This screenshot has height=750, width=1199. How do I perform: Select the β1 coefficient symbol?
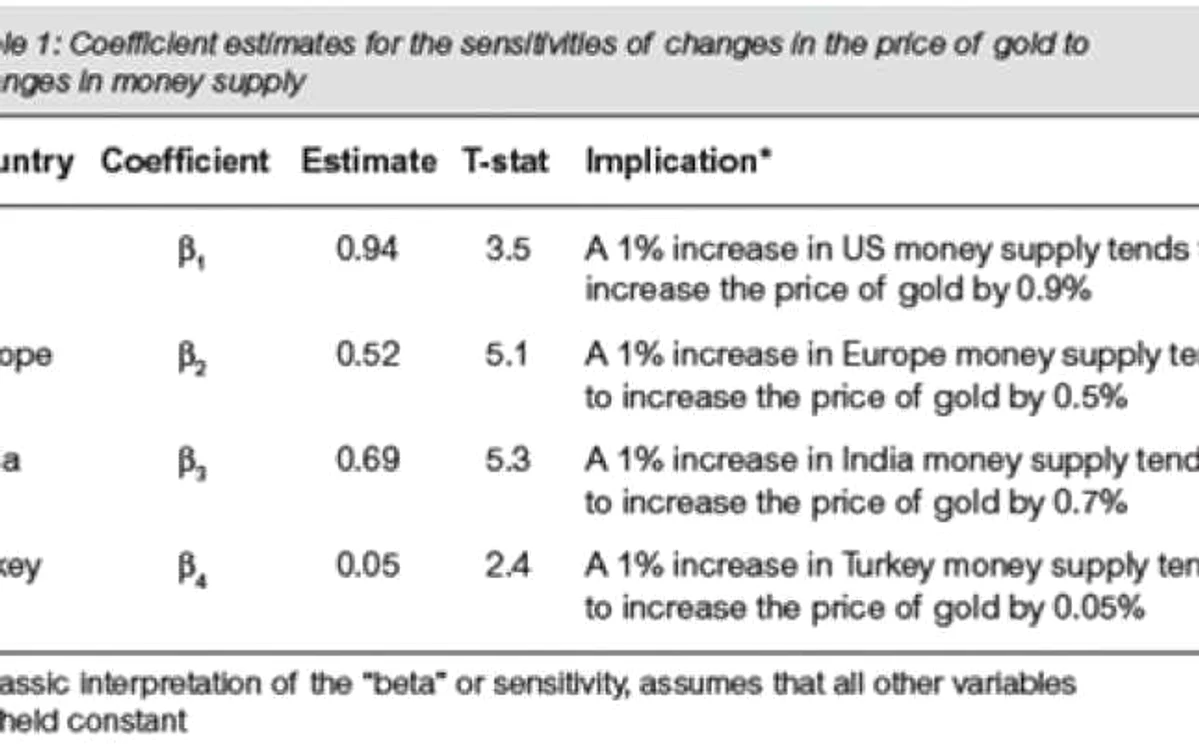pos(191,252)
